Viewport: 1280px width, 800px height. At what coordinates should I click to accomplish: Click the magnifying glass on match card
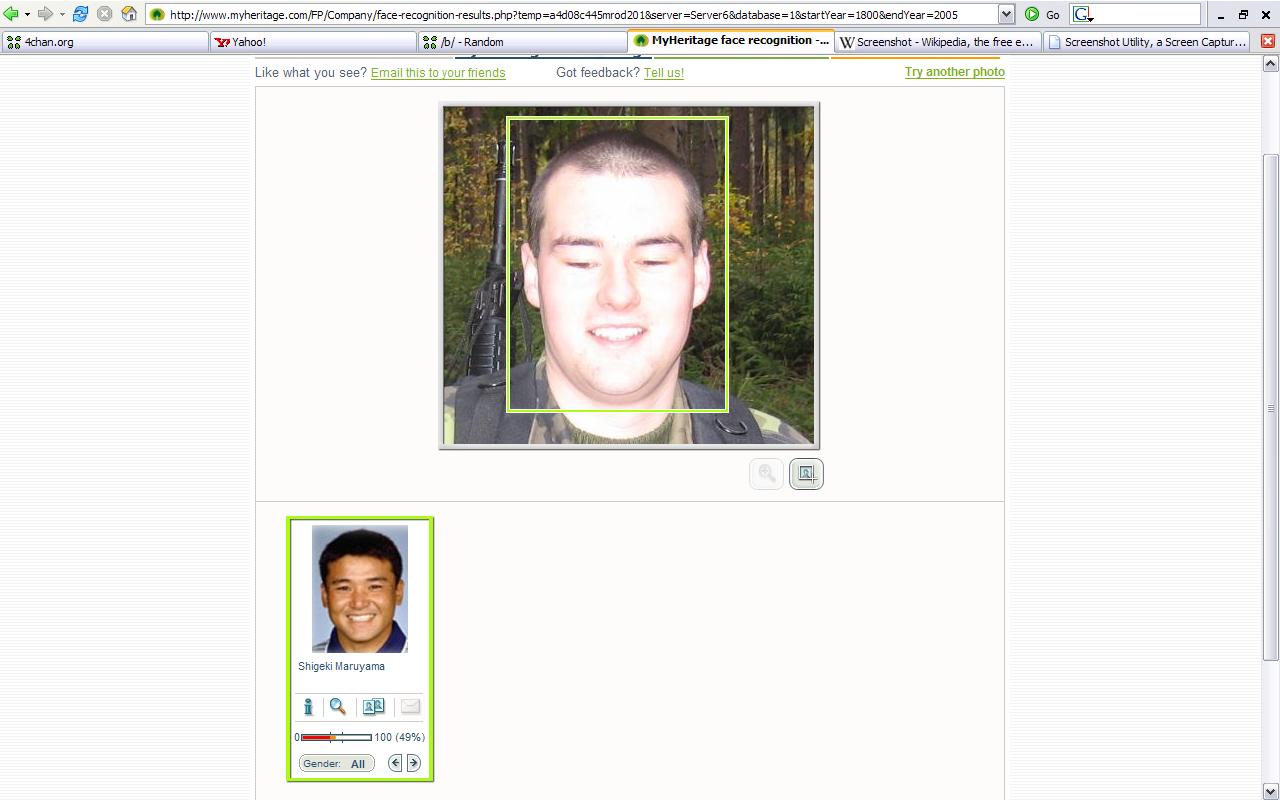338,707
